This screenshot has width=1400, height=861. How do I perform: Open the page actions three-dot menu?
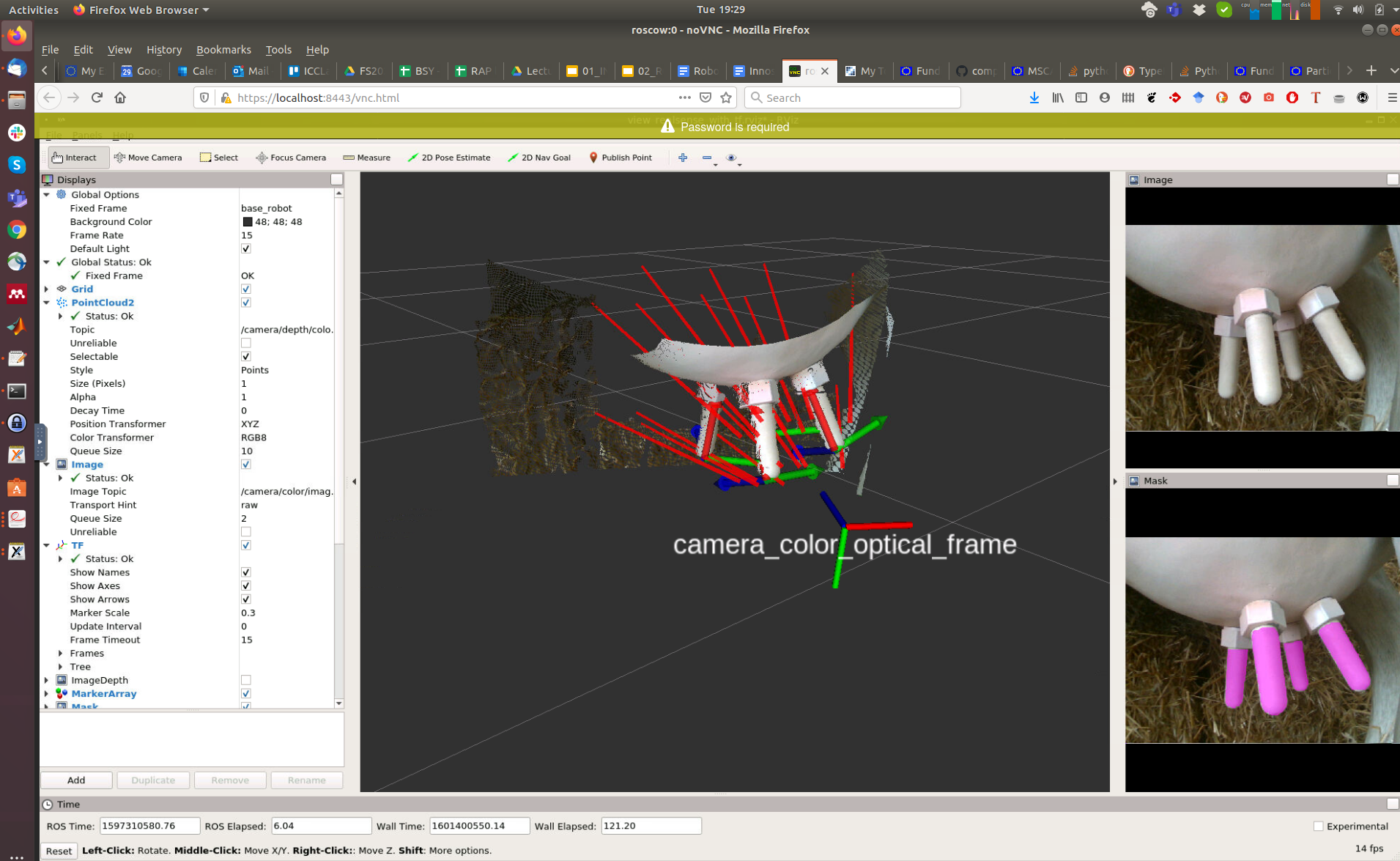tap(684, 97)
